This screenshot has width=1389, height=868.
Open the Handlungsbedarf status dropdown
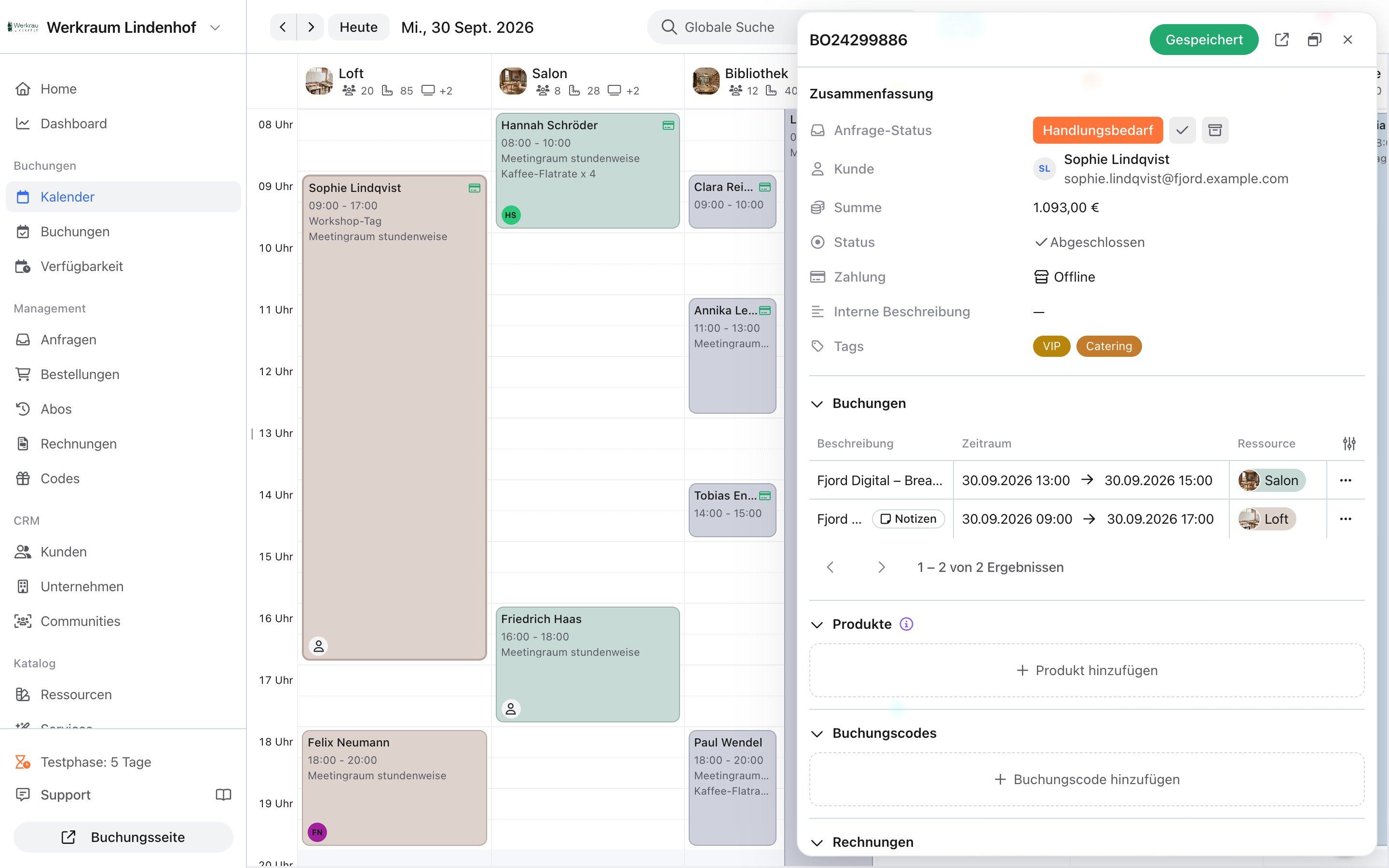pyautogui.click(x=1097, y=130)
